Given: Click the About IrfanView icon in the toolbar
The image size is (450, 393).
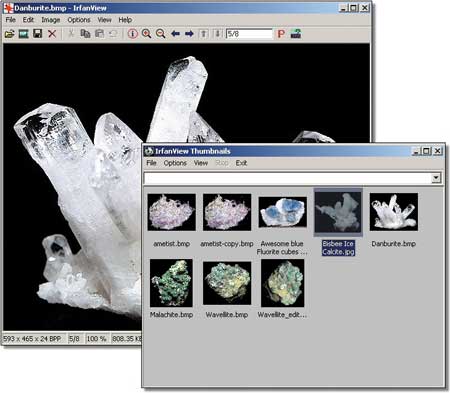Looking at the screenshot, I should [x=296, y=34].
